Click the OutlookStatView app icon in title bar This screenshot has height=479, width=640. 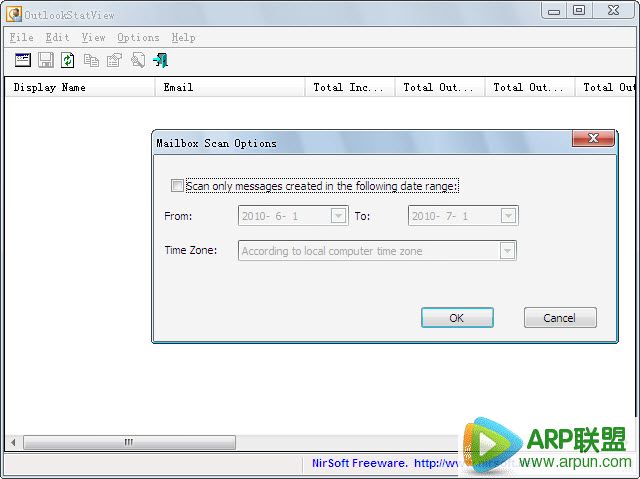14,14
